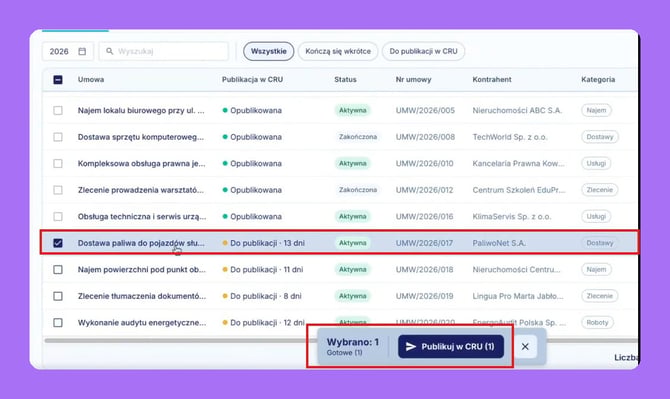670x399 pixels.
Task: Open the Najem lokalu biurowego contract
Action: point(141,110)
